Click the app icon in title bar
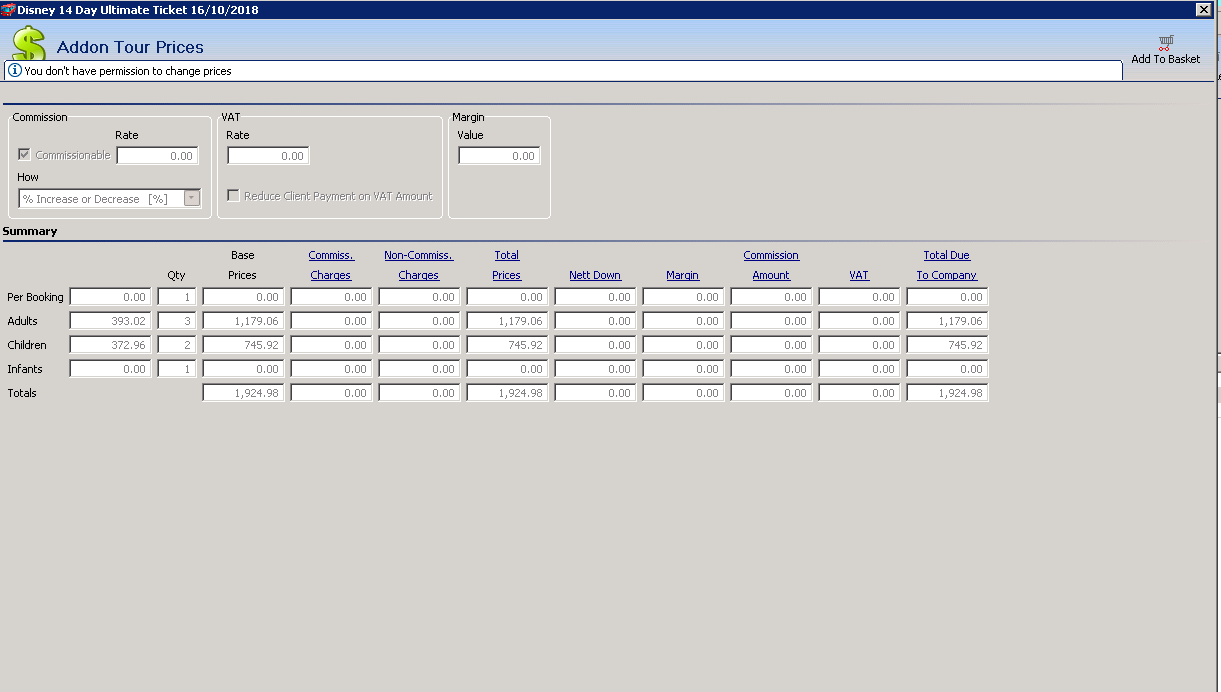 coord(8,9)
